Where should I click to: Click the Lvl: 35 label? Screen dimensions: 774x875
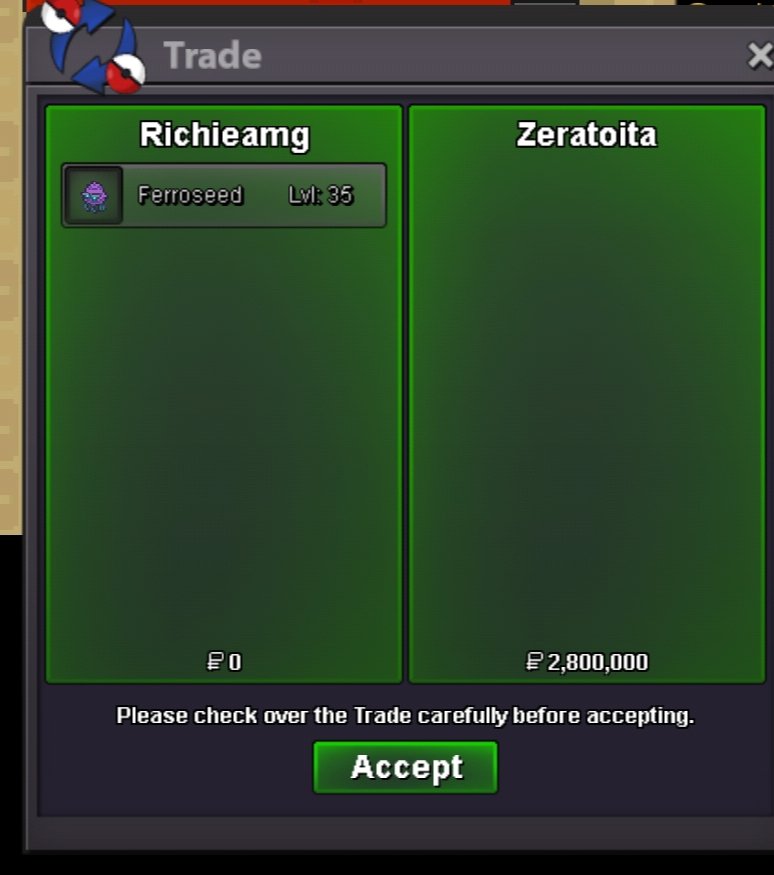click(x=321, y=195)
